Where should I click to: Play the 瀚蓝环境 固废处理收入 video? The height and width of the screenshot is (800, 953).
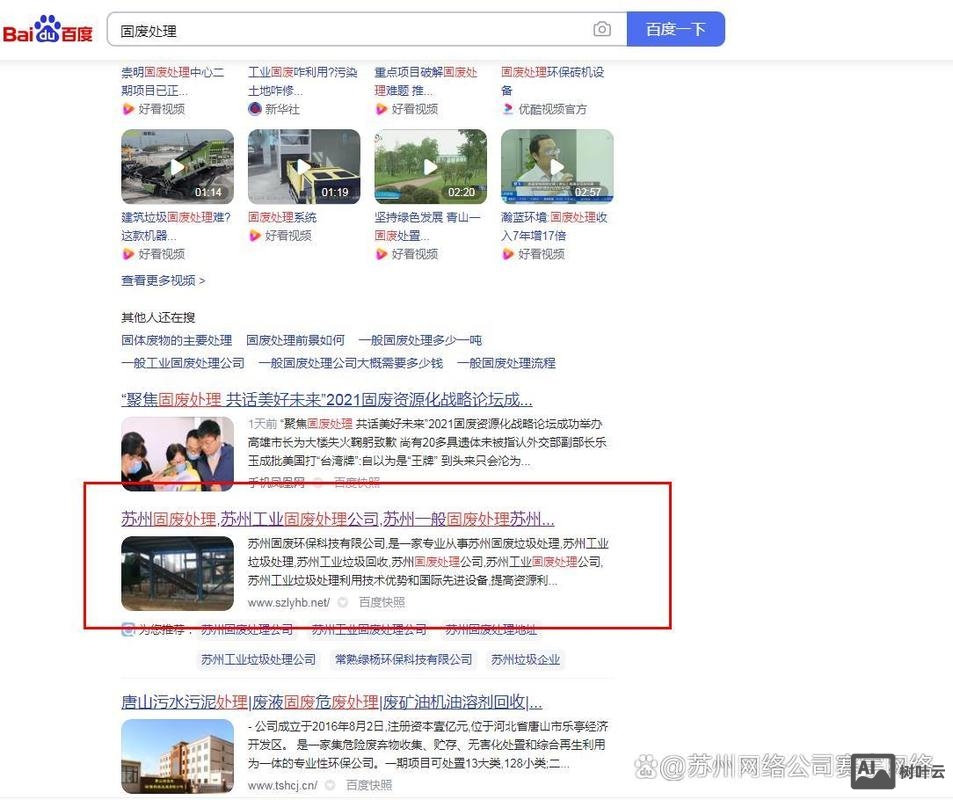[556, 165]
